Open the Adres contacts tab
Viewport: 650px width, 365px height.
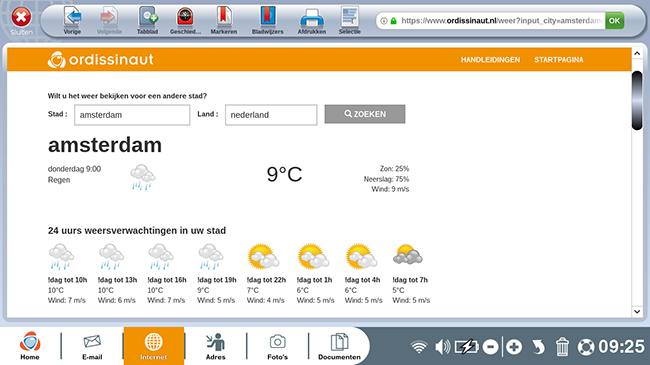point(216,346)
